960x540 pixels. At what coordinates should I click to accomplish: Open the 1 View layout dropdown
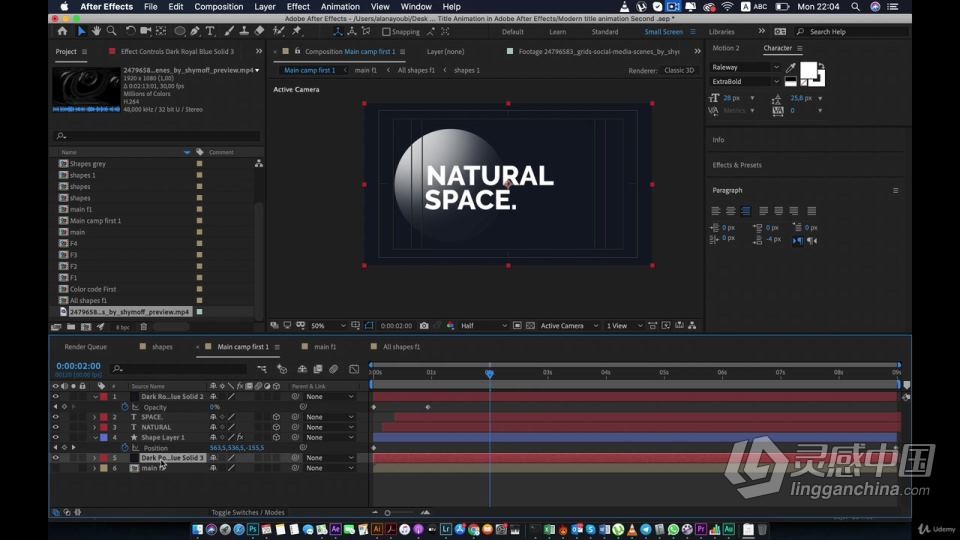click(x=624, y=326)
